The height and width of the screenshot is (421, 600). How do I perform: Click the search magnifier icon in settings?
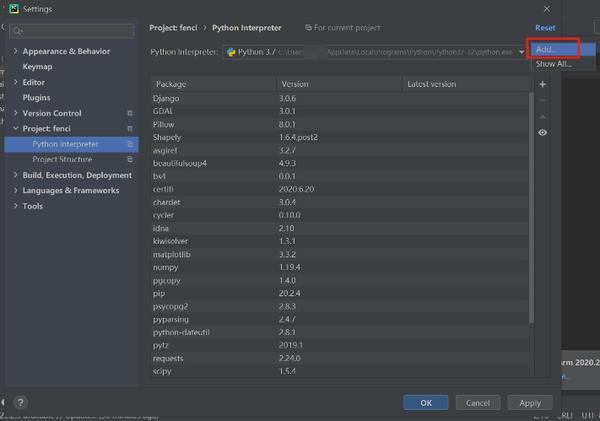[x=17, y=31]
